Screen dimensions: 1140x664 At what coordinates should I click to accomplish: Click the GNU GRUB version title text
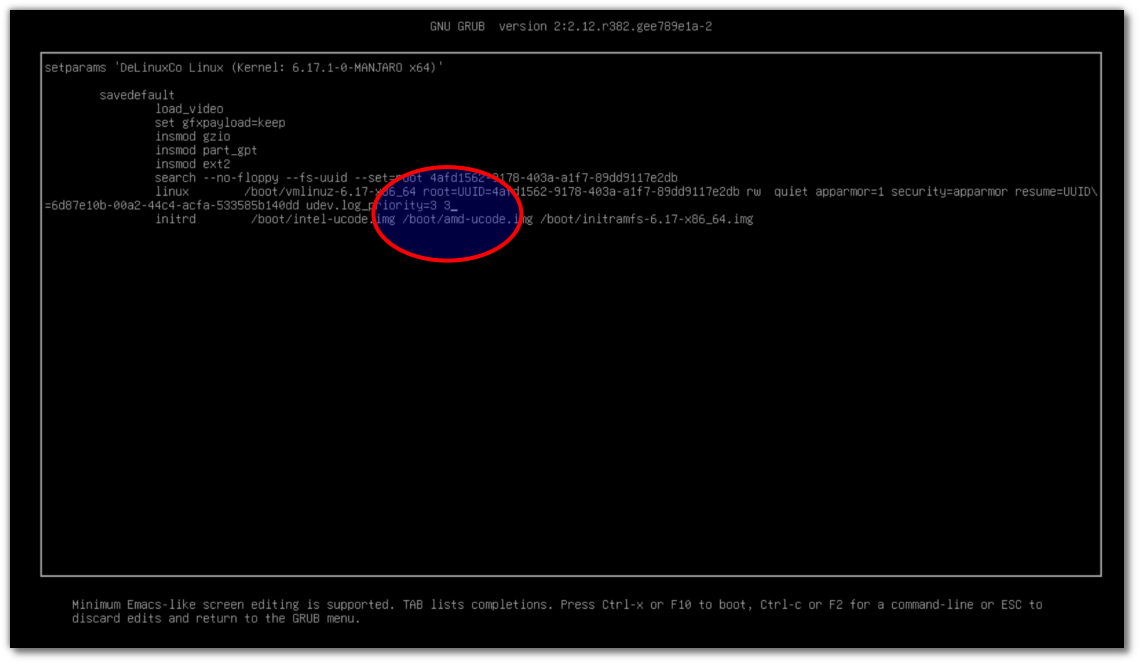click(570, 26)
